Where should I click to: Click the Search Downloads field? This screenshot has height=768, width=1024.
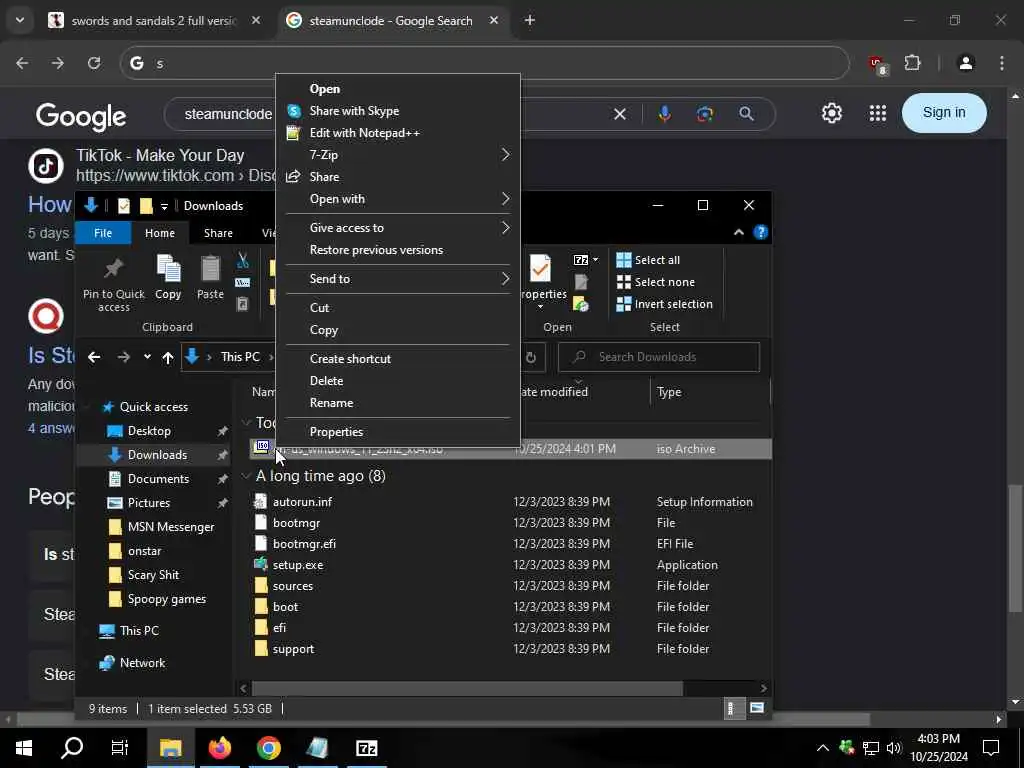pyautogui.click(x=659, y=357)
